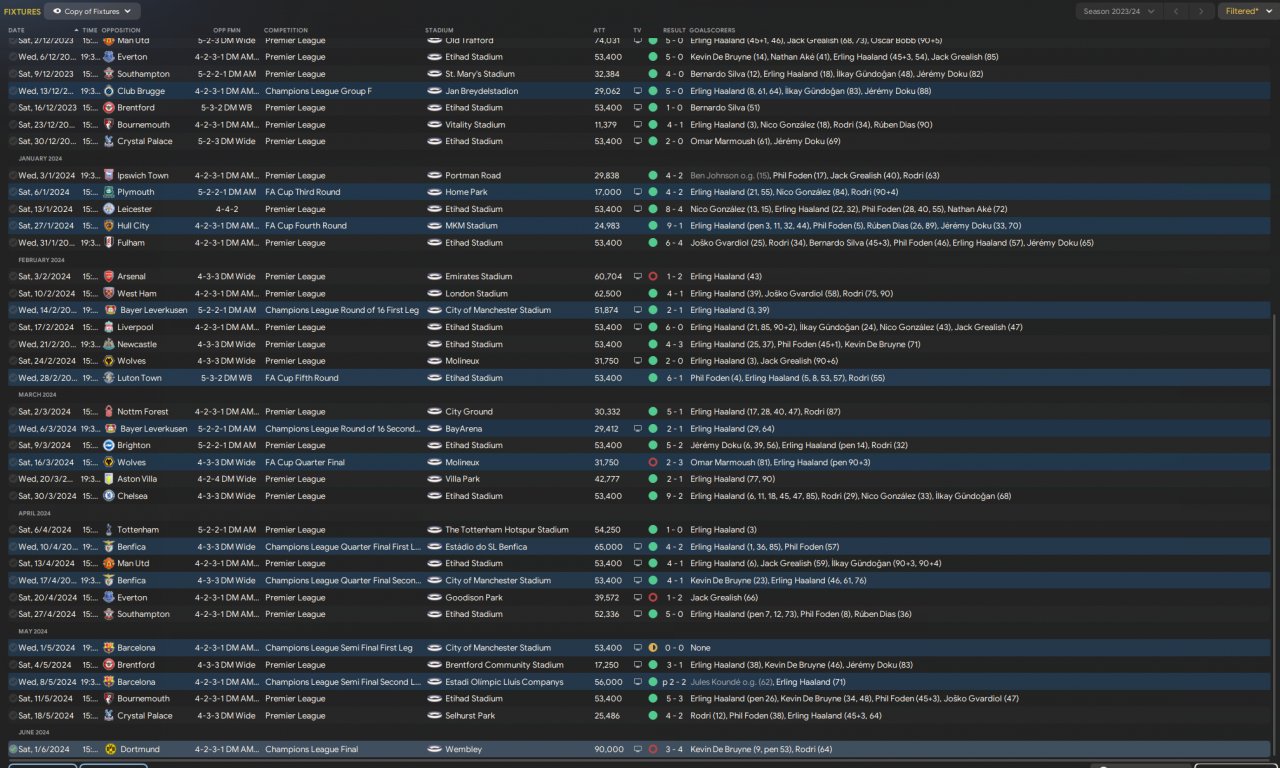The height and width of the screenshot is (768, 1280).
Task: Click the stadium icon beside Wembley
Action: 434,749
